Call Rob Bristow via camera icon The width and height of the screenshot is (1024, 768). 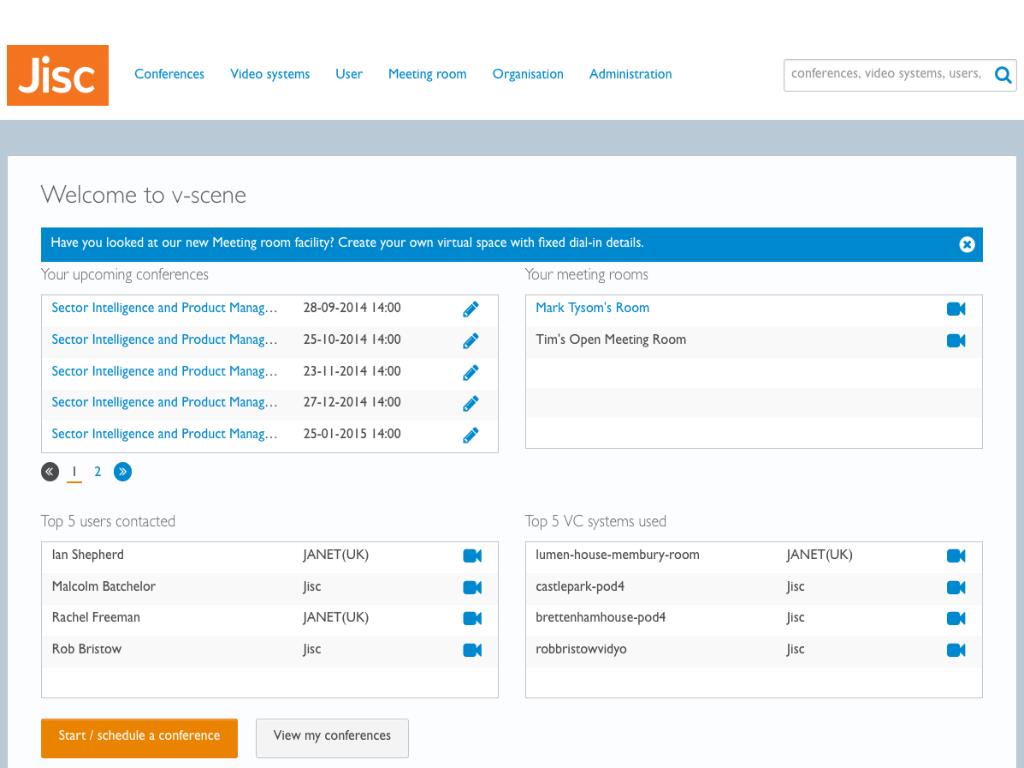click(472, 650)
